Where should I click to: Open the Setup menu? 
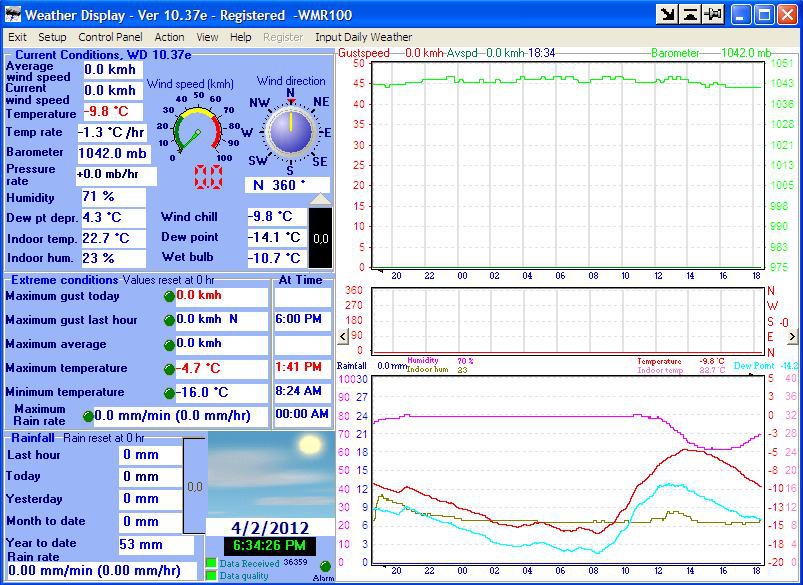(52, 37)
